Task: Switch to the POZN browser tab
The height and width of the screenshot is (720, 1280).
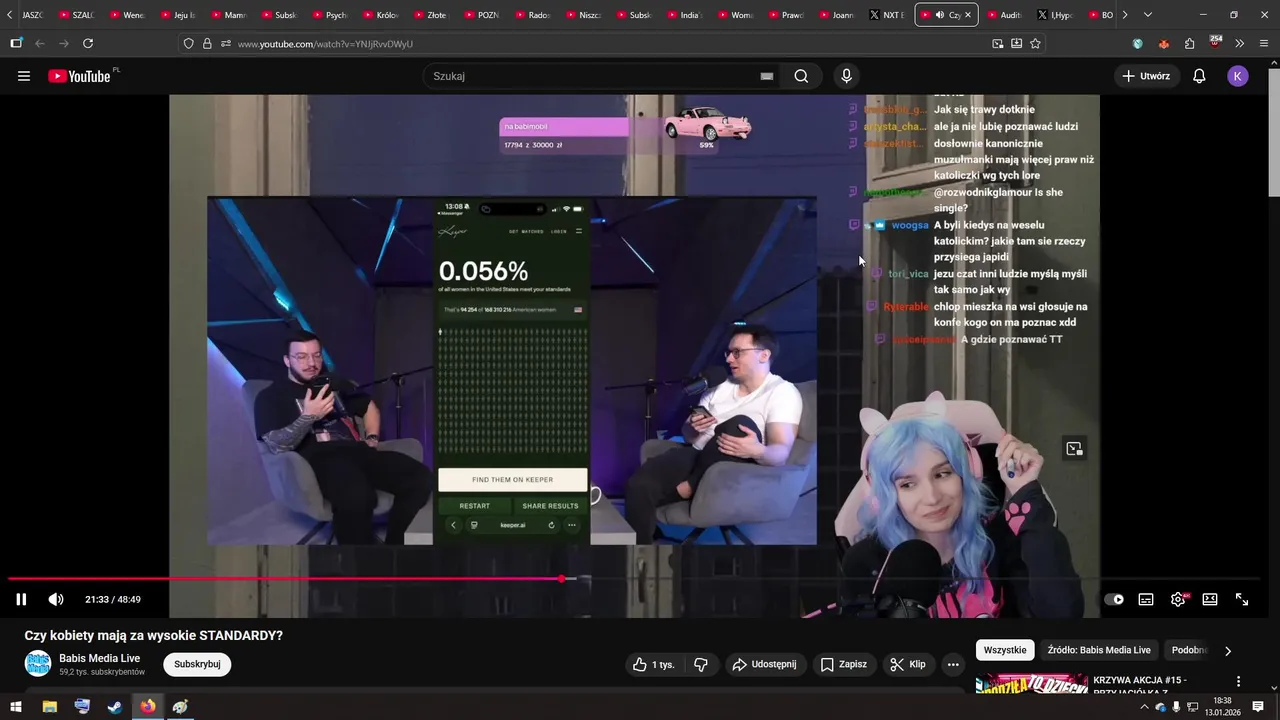Action: [480, 15]
